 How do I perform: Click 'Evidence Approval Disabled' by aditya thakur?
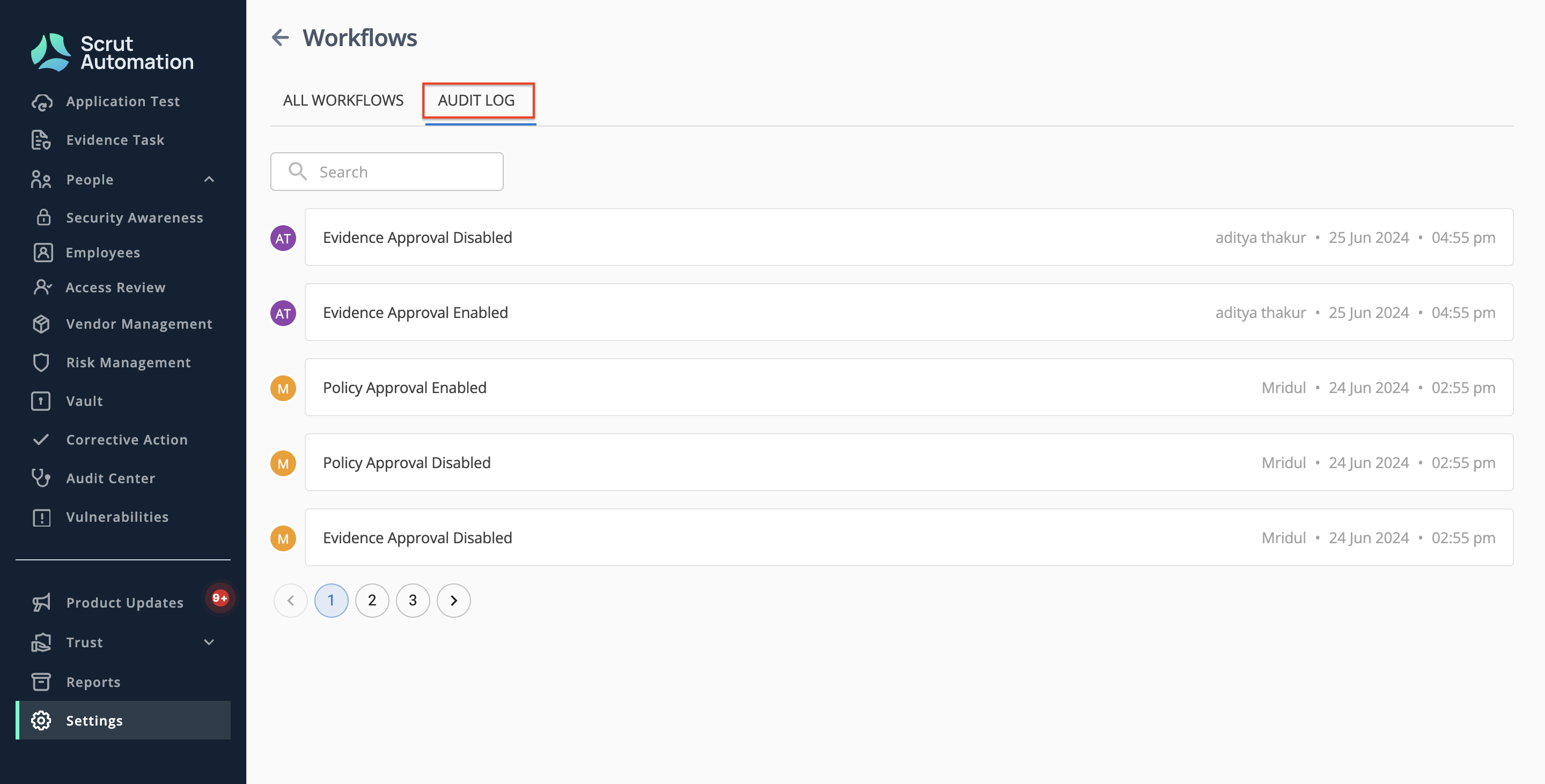pyautogui.click(x=417, y=238)
